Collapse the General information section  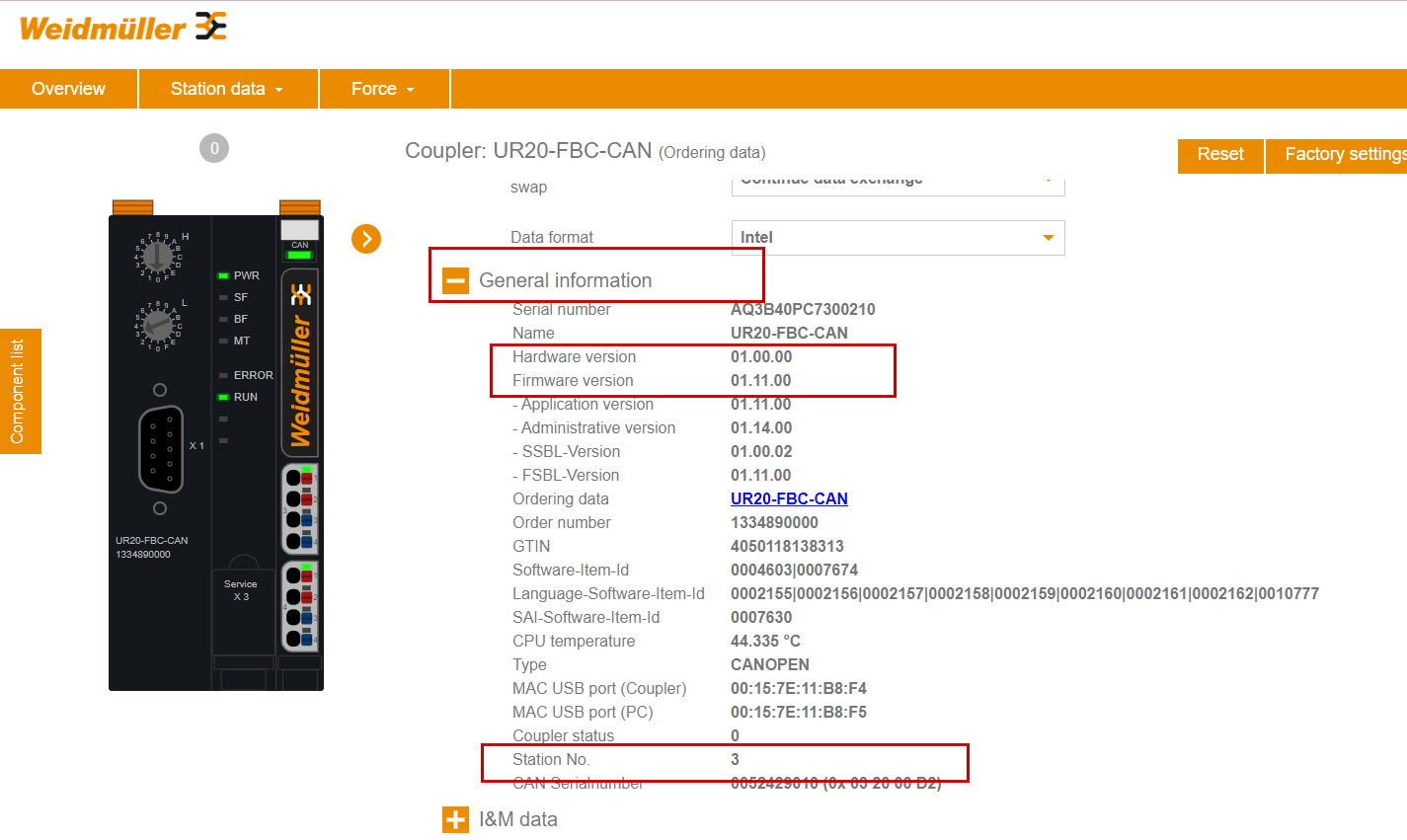click(455, 281)
